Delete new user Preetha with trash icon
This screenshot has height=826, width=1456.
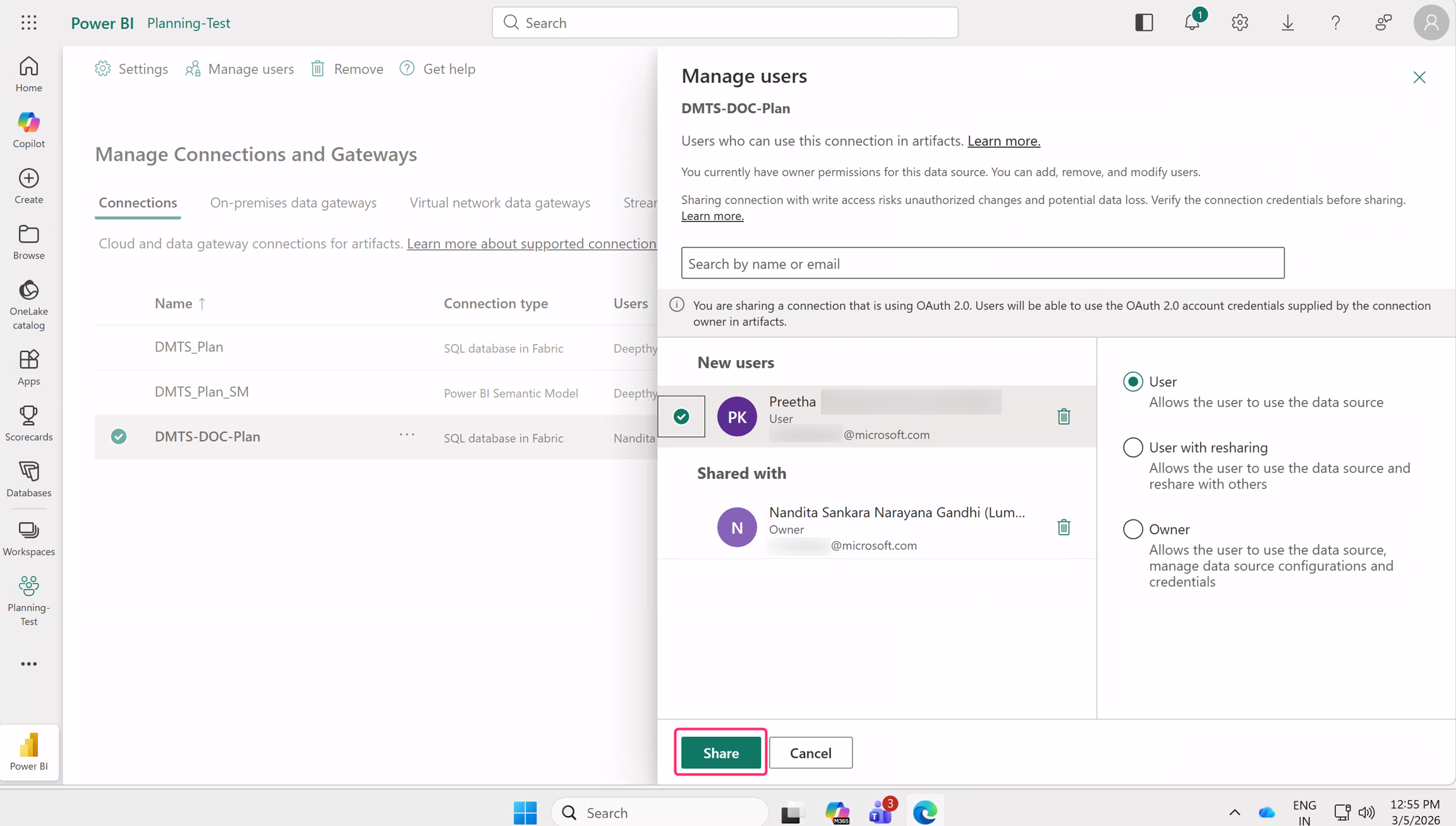click(x=1064, y=416)
